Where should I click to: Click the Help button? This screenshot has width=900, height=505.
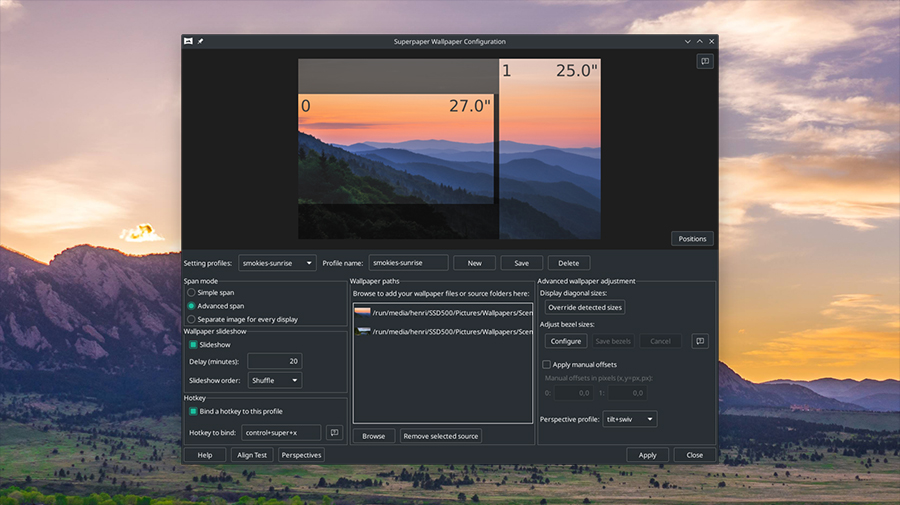coord(205,454)
